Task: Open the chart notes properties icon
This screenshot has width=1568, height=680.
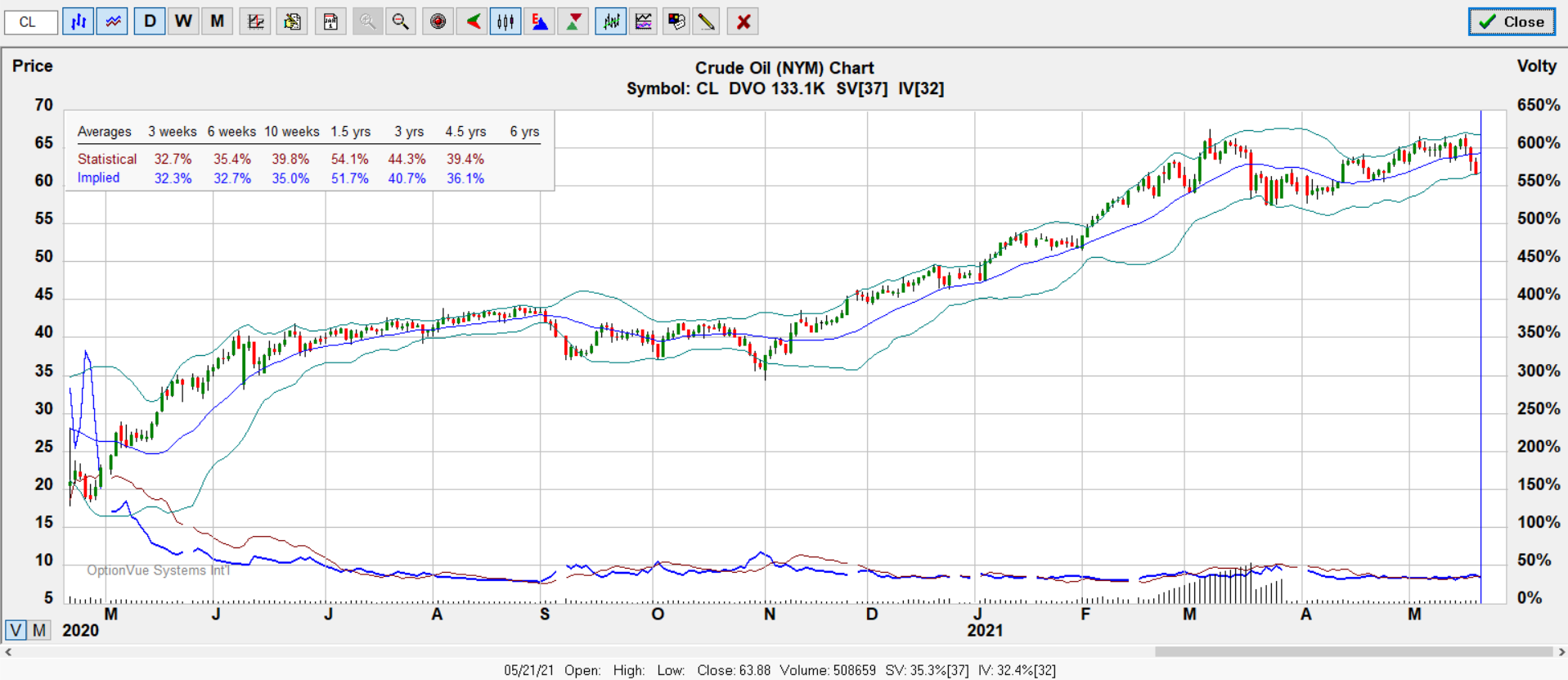Action: pos(292,22)
